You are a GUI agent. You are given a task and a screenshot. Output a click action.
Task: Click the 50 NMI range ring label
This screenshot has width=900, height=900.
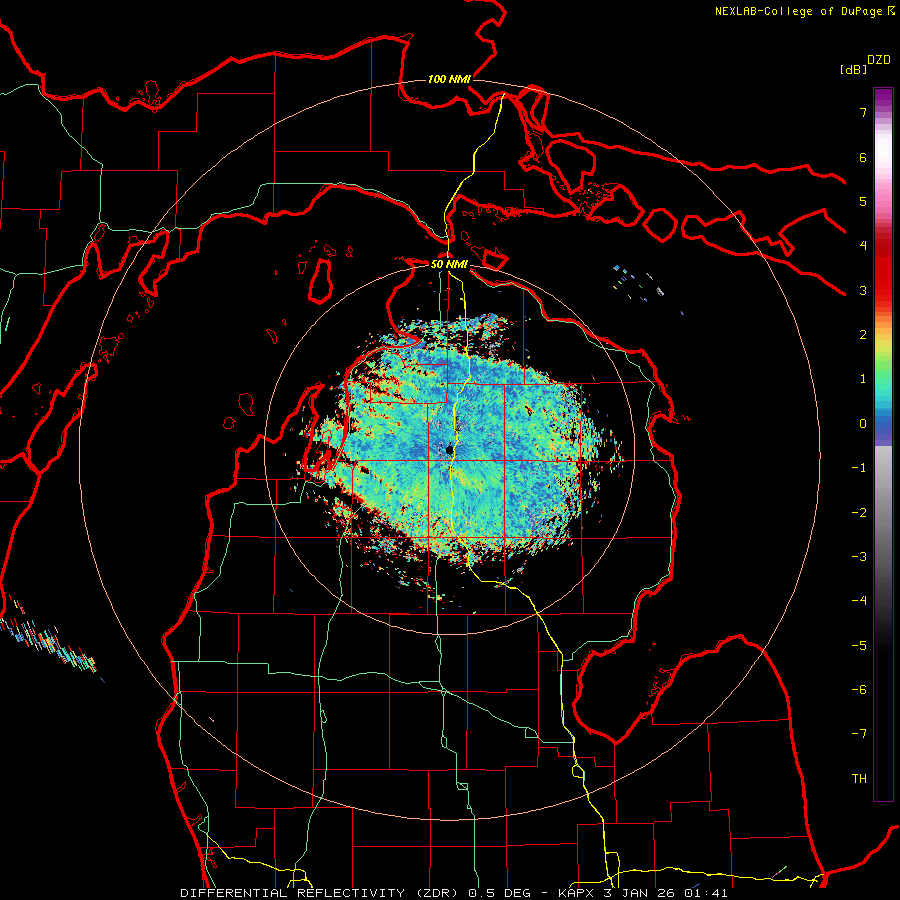coord(449,264)
